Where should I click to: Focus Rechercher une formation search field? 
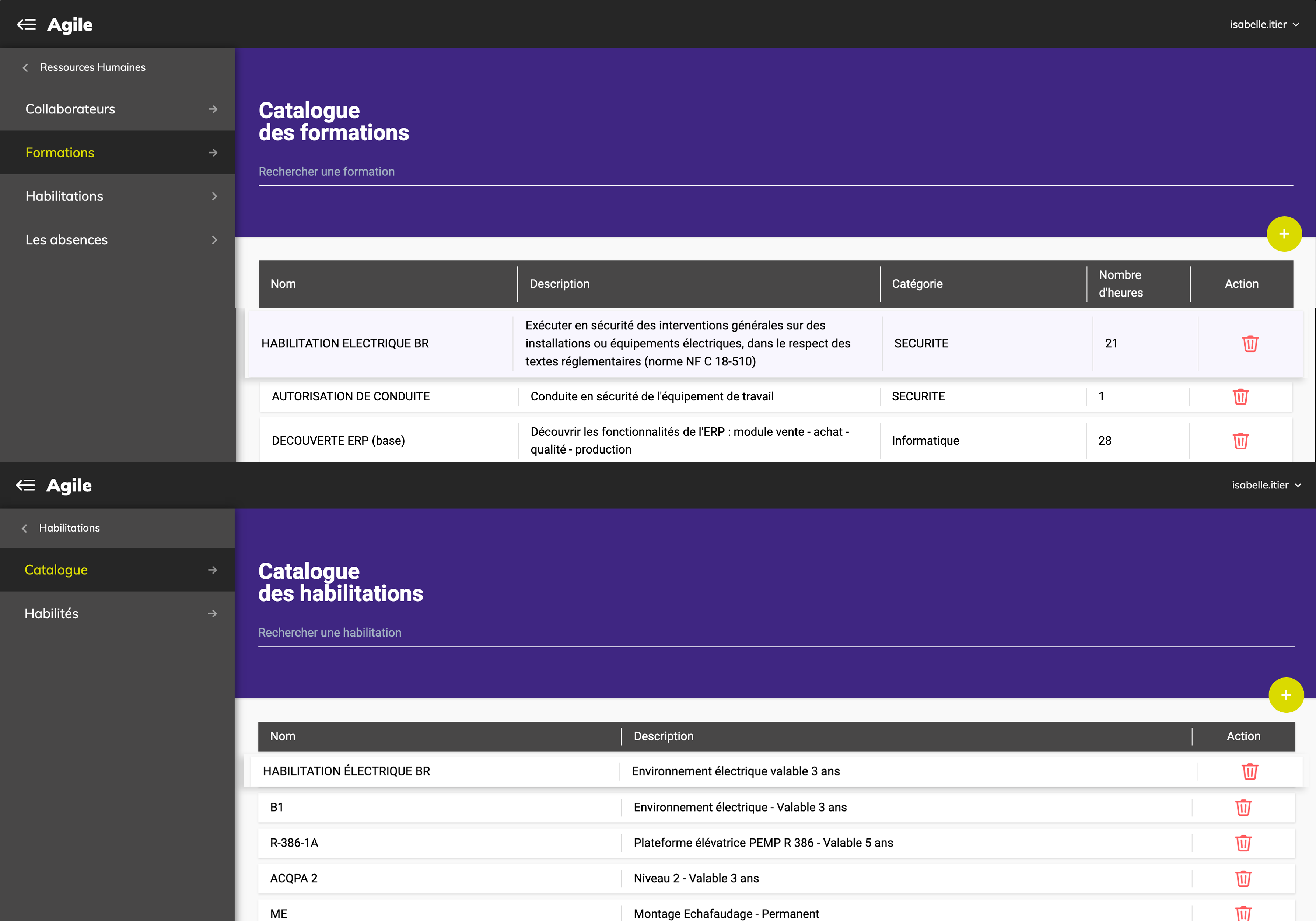(x=776, y=172)
